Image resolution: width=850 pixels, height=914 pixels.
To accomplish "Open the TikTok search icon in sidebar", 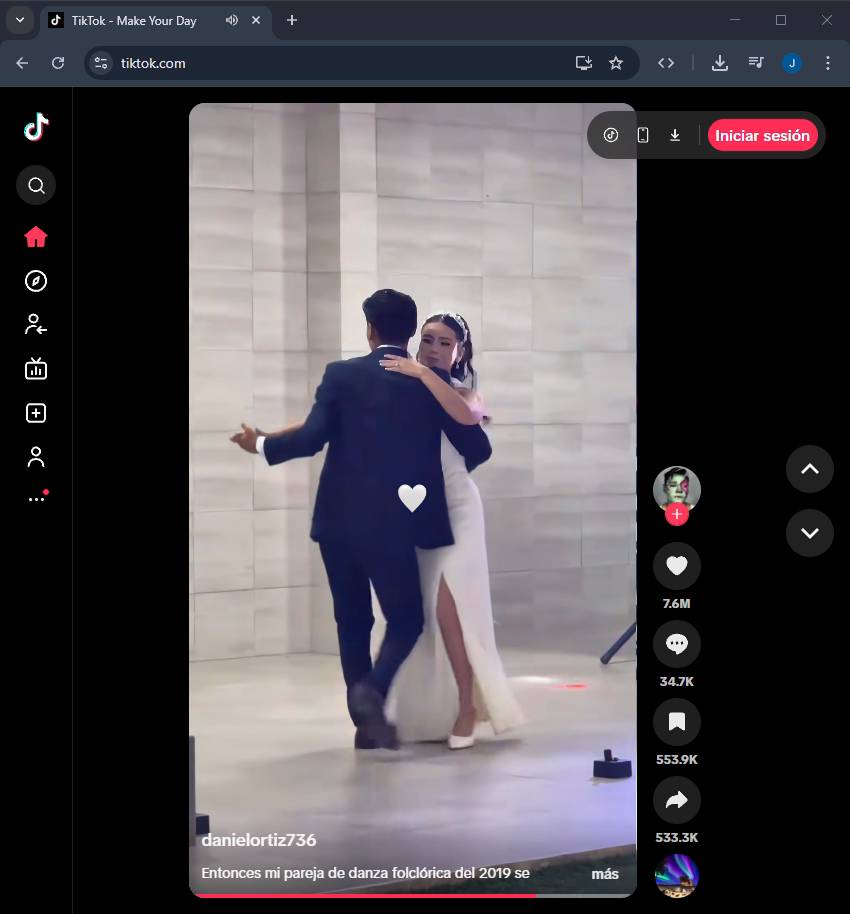I will (x=36, y=185).
